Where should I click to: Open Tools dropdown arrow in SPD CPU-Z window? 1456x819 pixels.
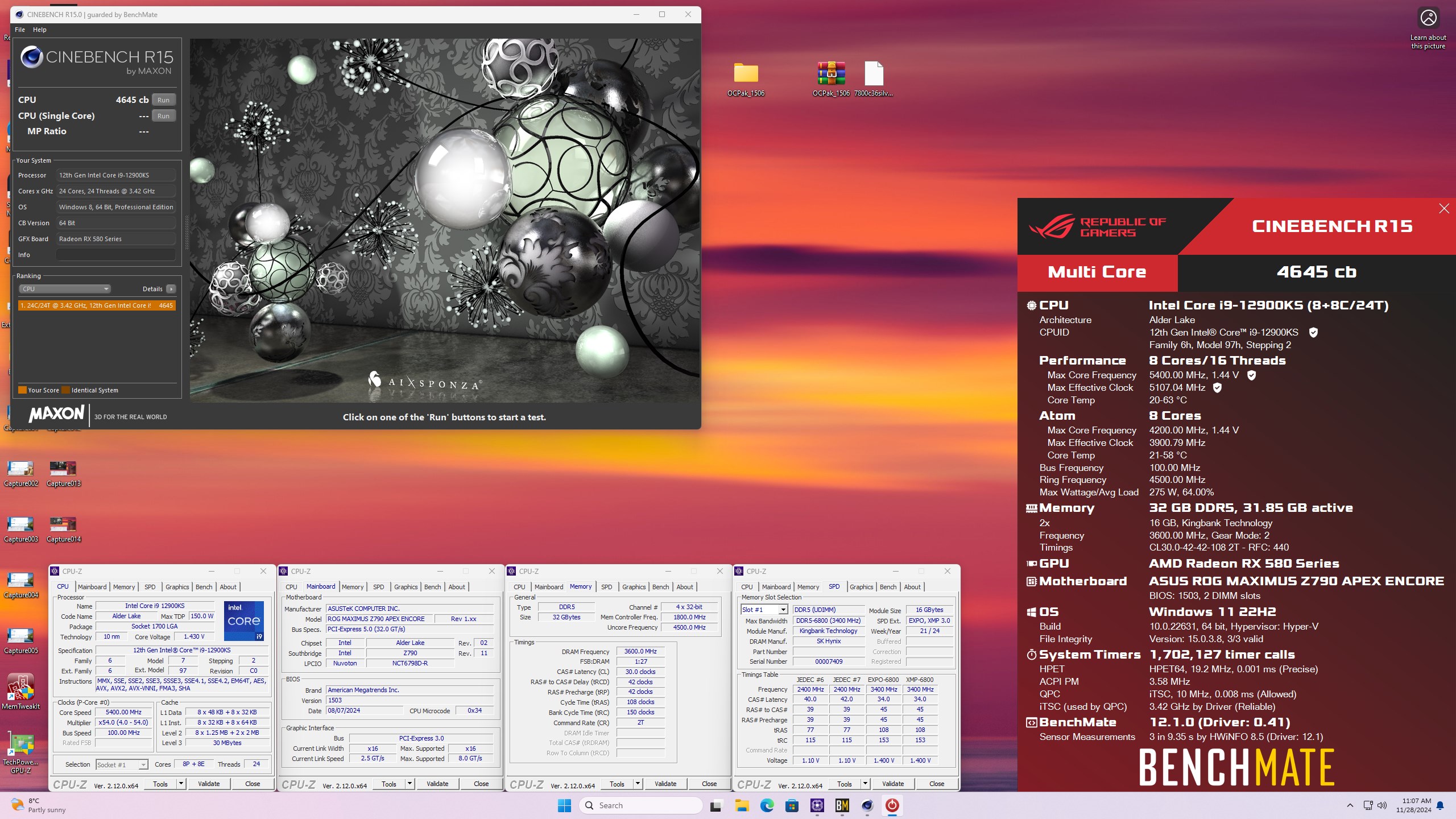tap(865, 784)
